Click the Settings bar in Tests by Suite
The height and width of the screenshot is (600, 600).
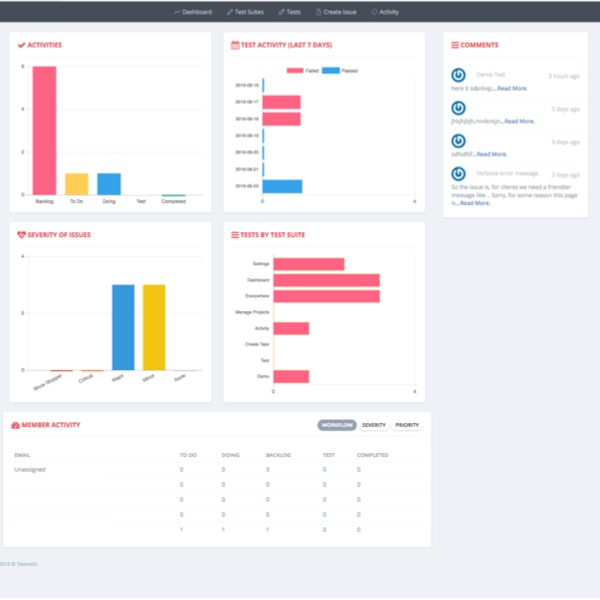point(309,264)
